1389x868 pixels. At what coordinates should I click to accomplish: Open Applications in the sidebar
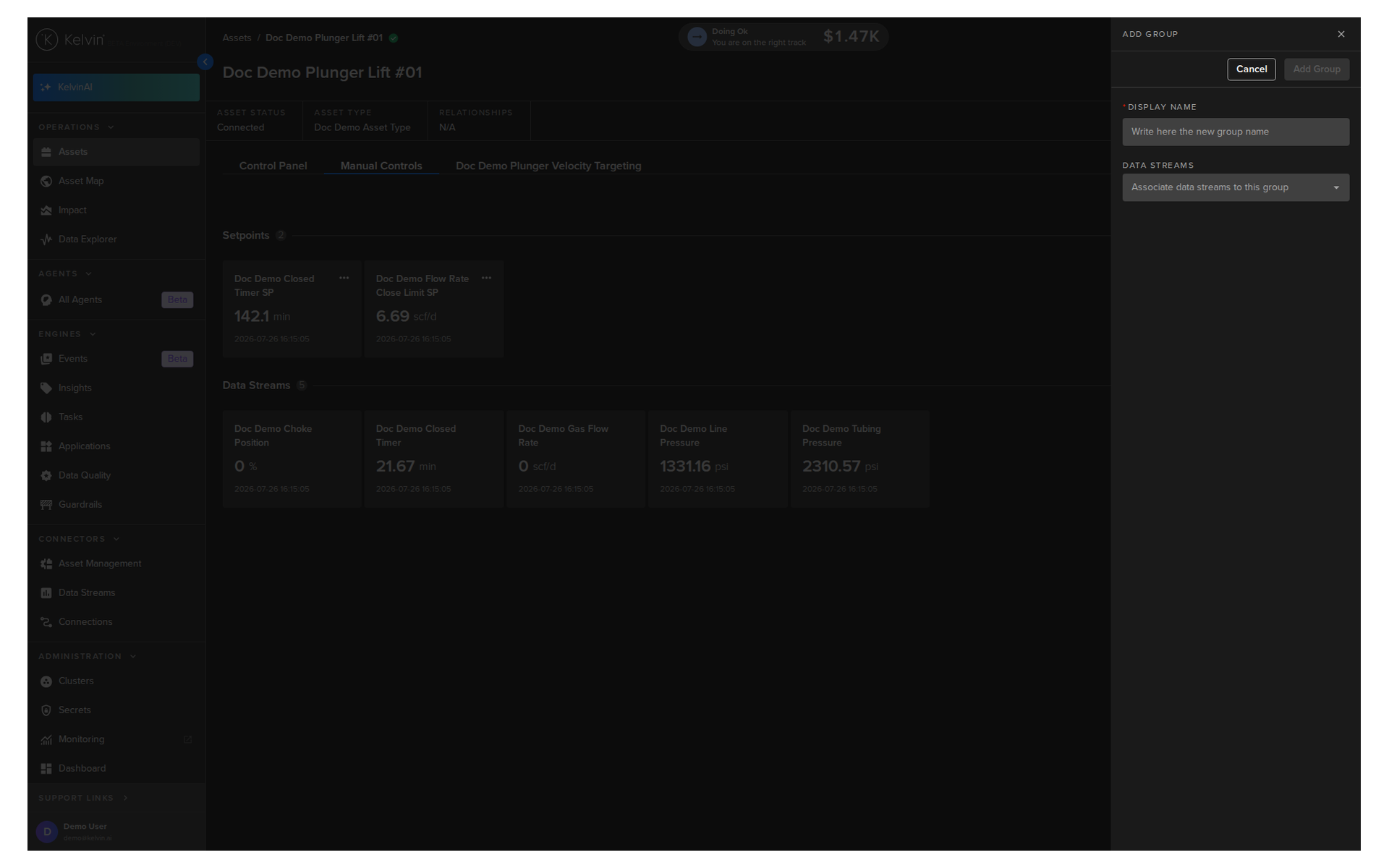(x=116, y=446)
